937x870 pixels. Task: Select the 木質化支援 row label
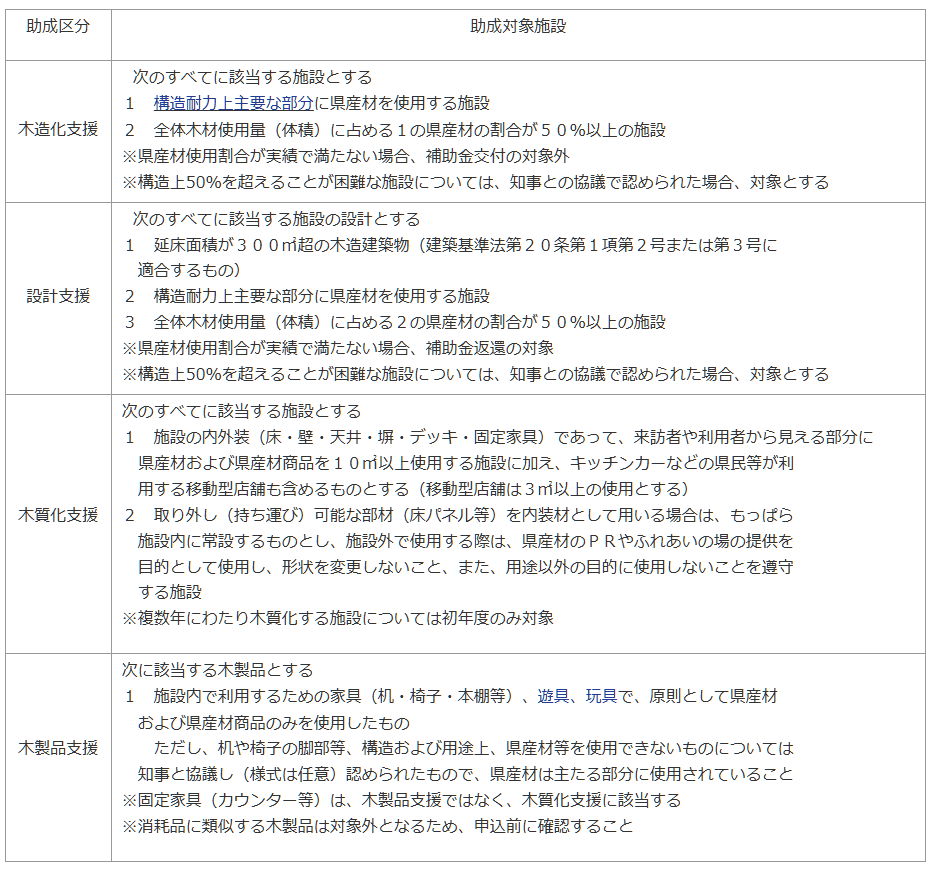[58, 515]
